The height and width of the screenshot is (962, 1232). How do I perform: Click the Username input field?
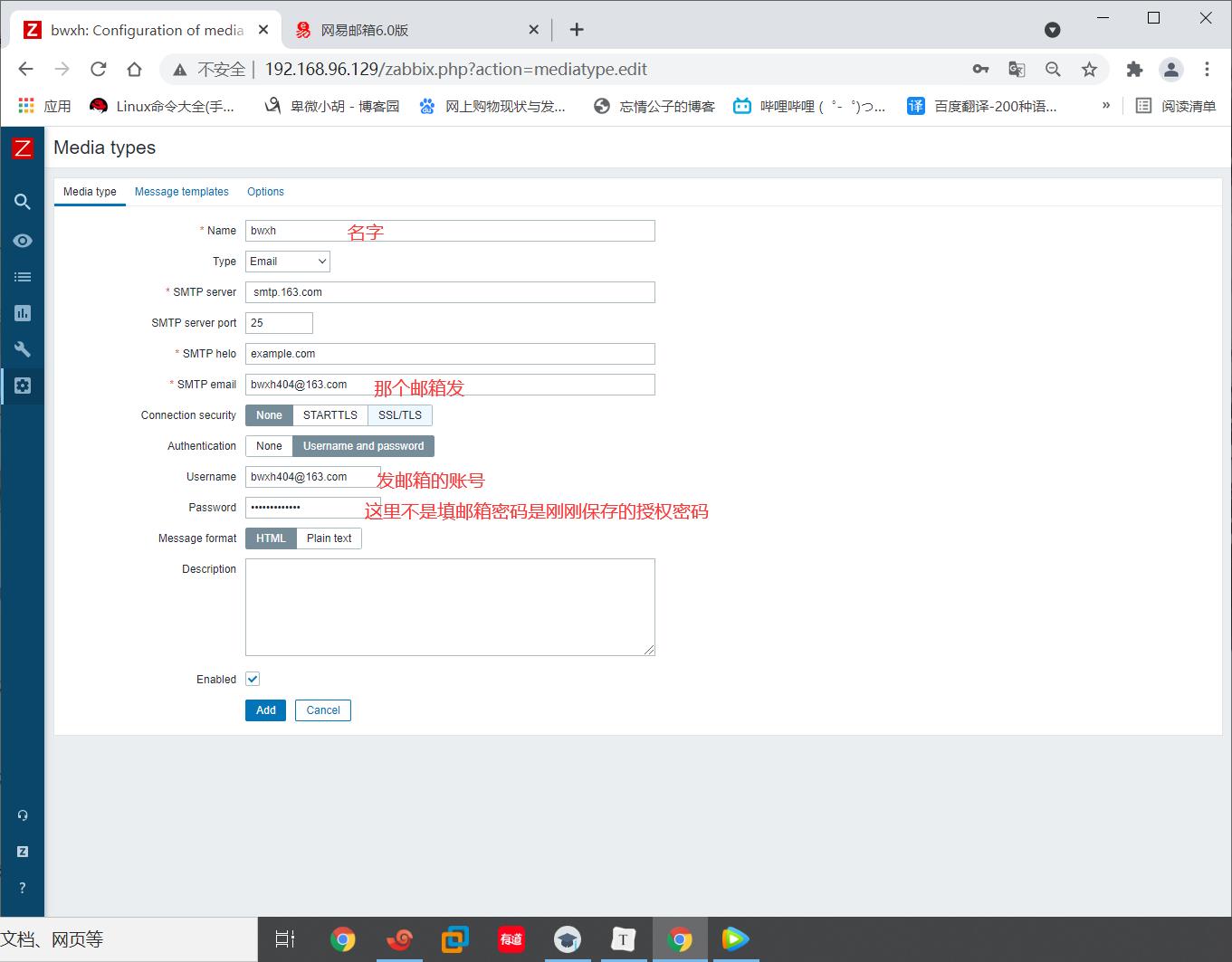[x=312, y=477]
